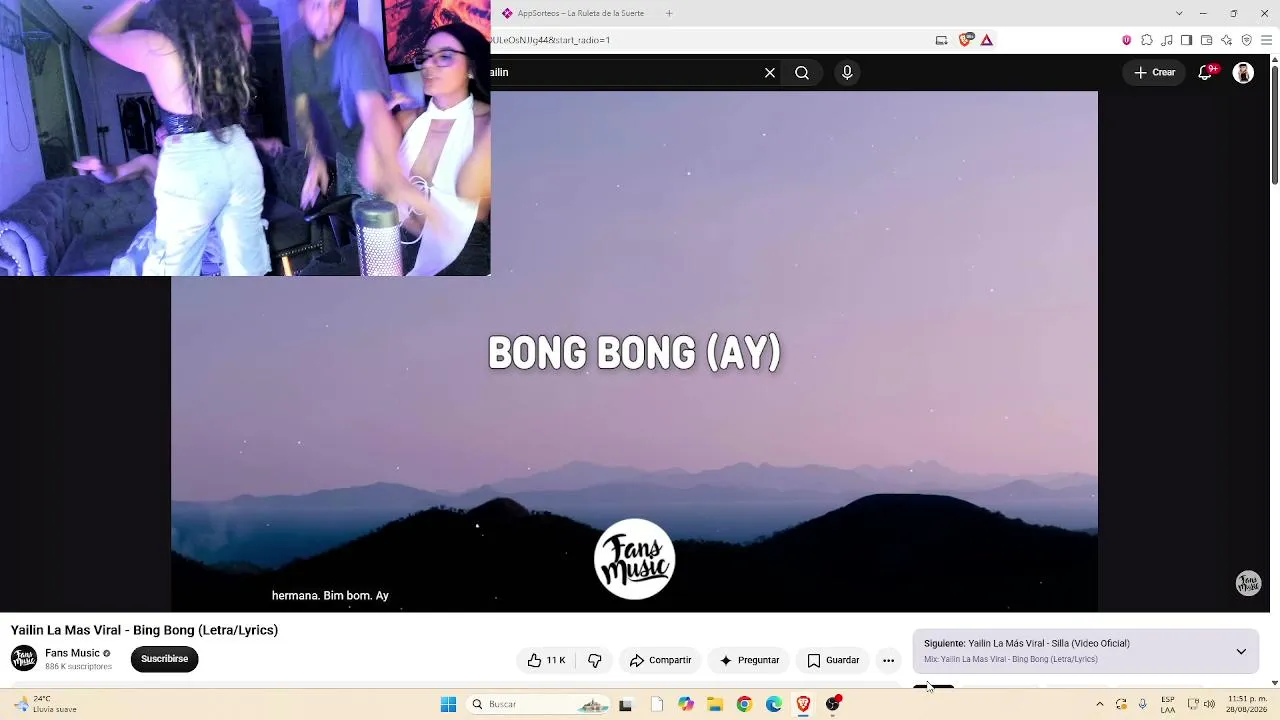
Task: Start voice search with the microphone
Action: [x=847, y=73]
